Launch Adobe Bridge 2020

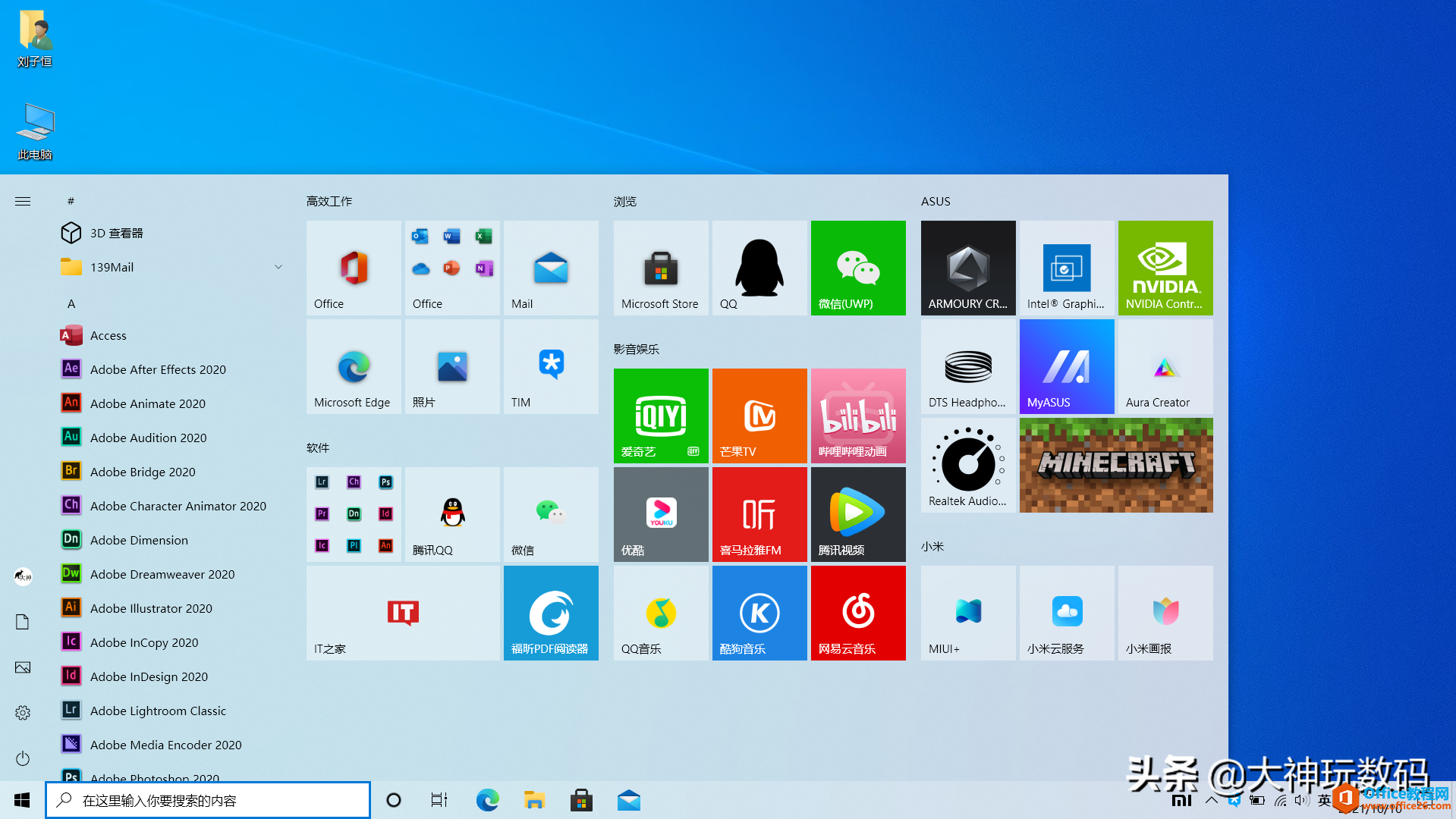pos(173,472)
